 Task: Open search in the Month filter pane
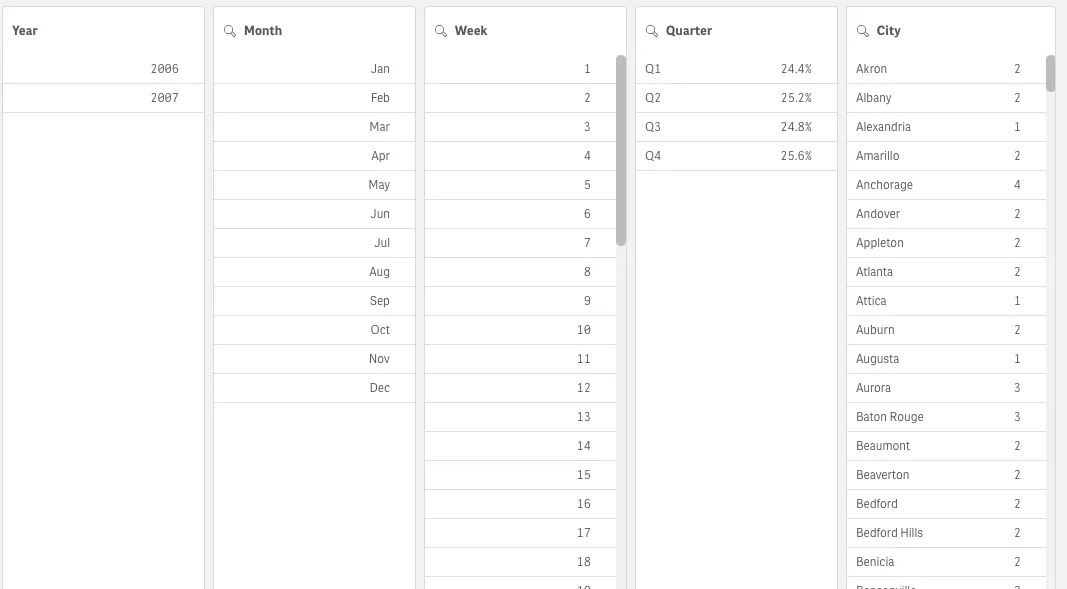(x=229, y=31)
